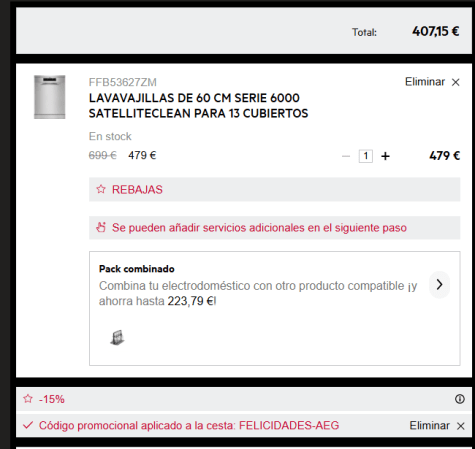
Task: Click the hand icon for additional services
Action: pyautogui.click(x=101, y=227)
